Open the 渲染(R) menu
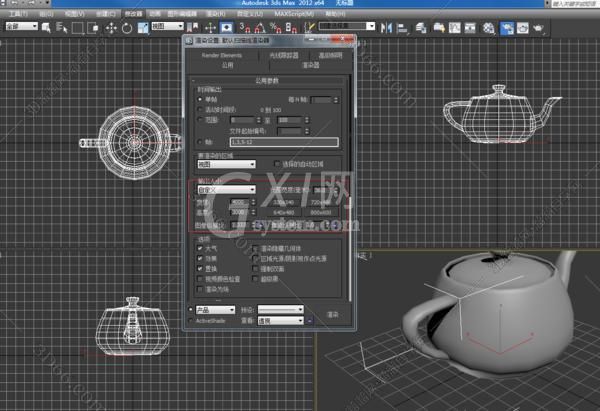The height and width of the screenshot is (411, 600). click(x=215, y=13)
